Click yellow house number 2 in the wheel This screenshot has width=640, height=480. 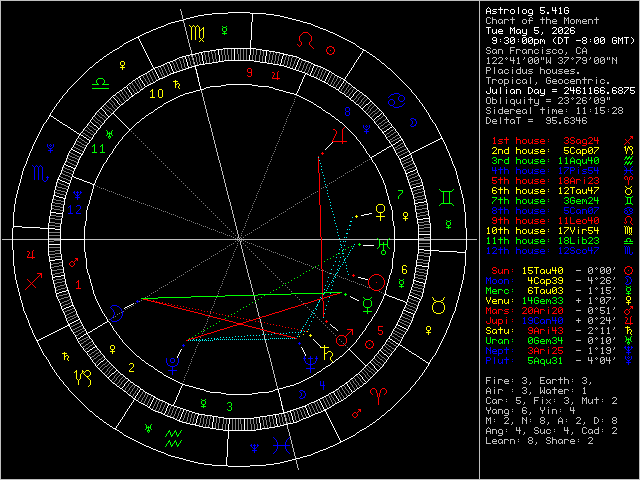point(131,368)
